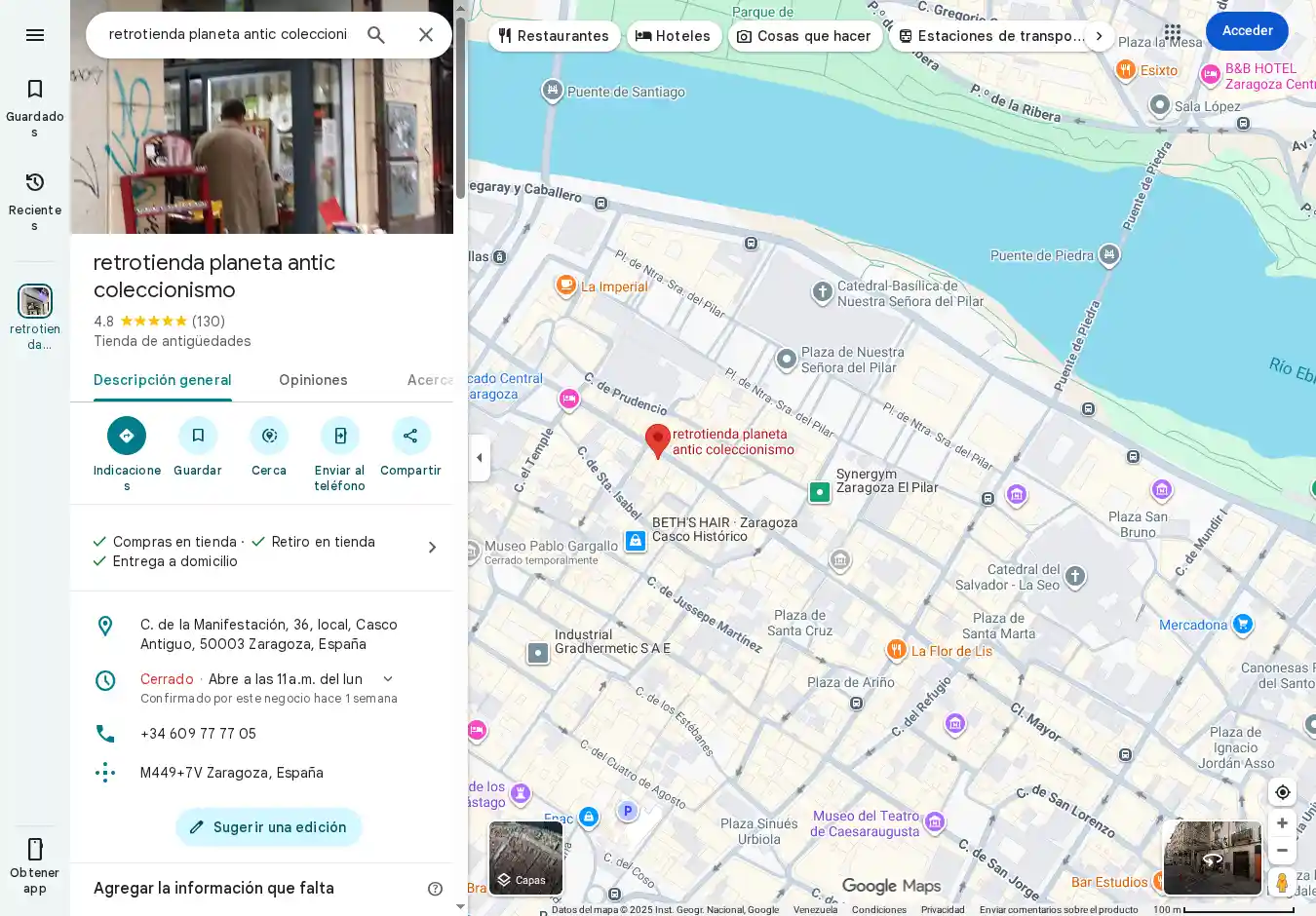
Task: Expand the opening hours dropdown
Action: 388,679
